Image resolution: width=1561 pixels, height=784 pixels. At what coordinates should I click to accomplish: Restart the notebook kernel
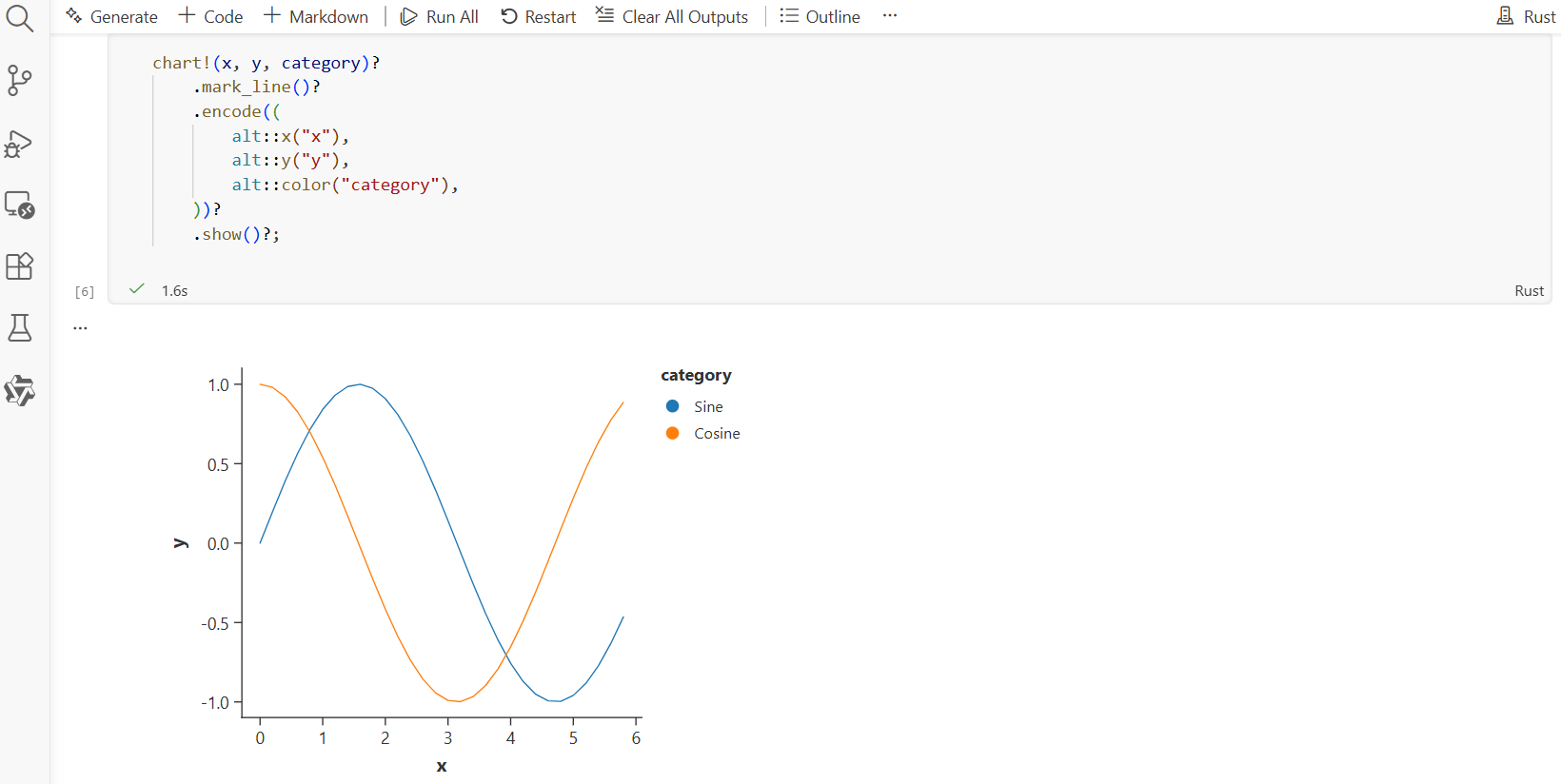click(539, 16)
